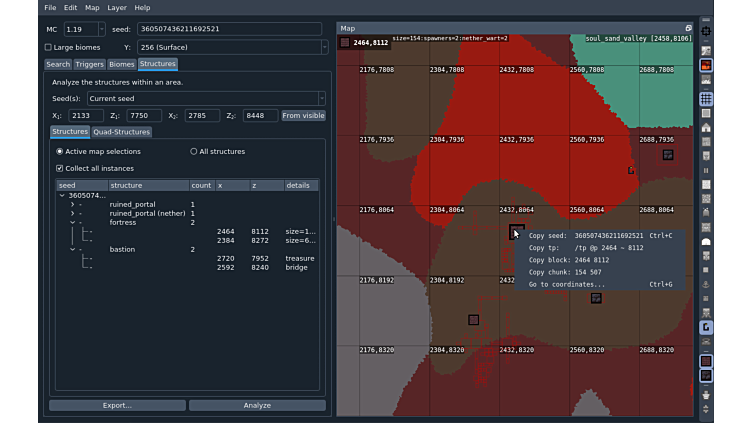Toggle the grid lines icon in map toolbar
This screenshot has width=752, height=423.
tap(706, 99)
